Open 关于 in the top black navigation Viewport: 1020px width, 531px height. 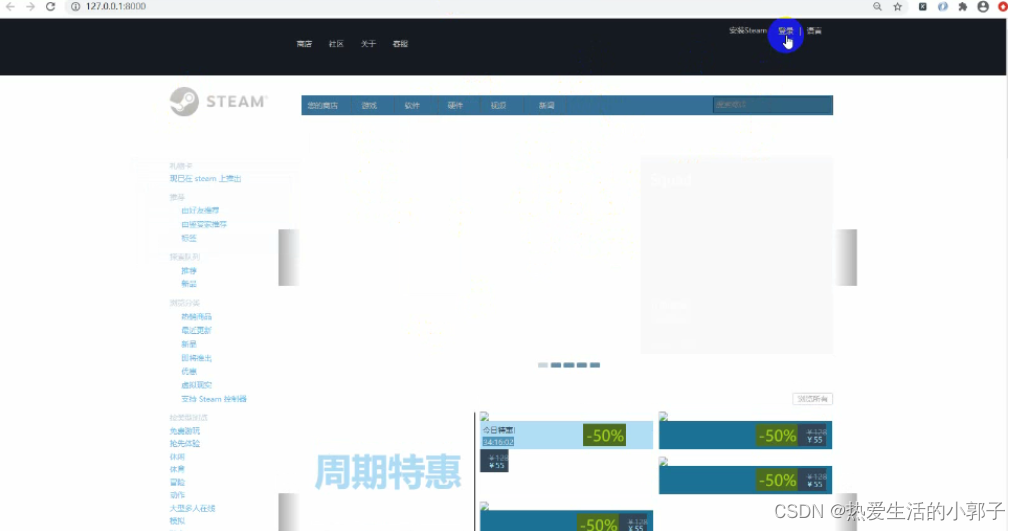coord(368,44)
